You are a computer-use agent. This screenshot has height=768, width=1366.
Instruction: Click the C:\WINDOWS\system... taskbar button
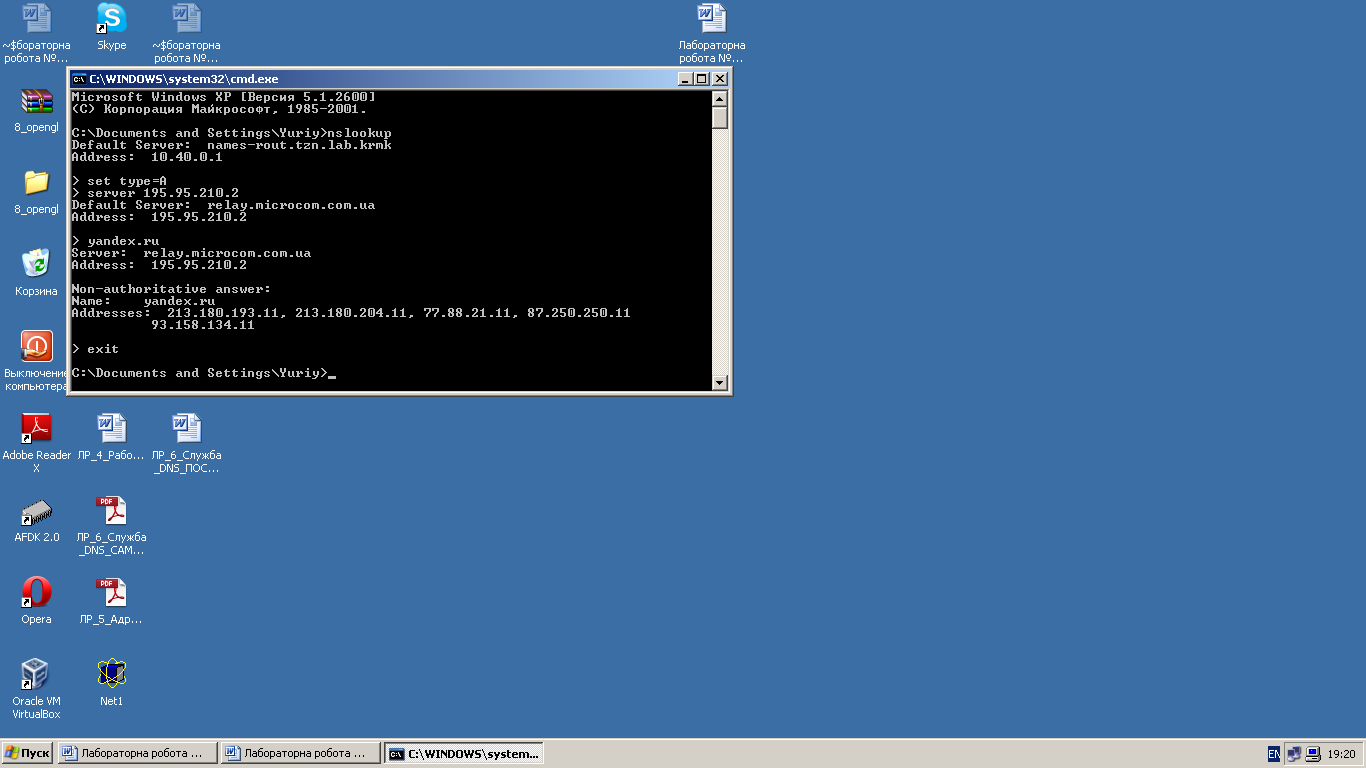click(465, 753)
